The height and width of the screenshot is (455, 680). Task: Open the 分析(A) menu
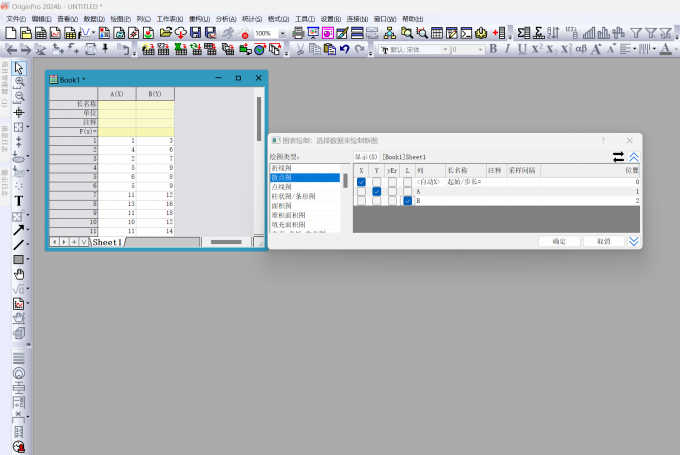coord(226,19)
